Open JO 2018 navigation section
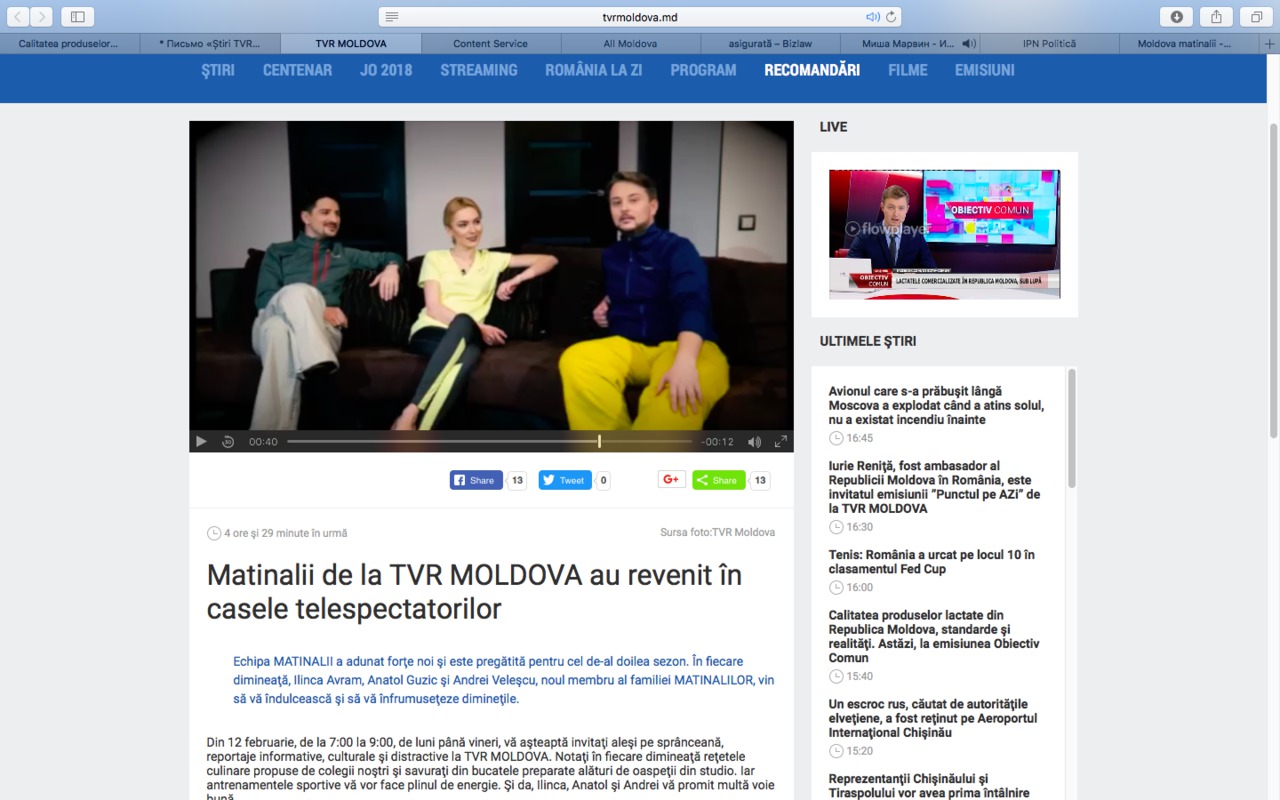1280x800 pixels. 386,70
